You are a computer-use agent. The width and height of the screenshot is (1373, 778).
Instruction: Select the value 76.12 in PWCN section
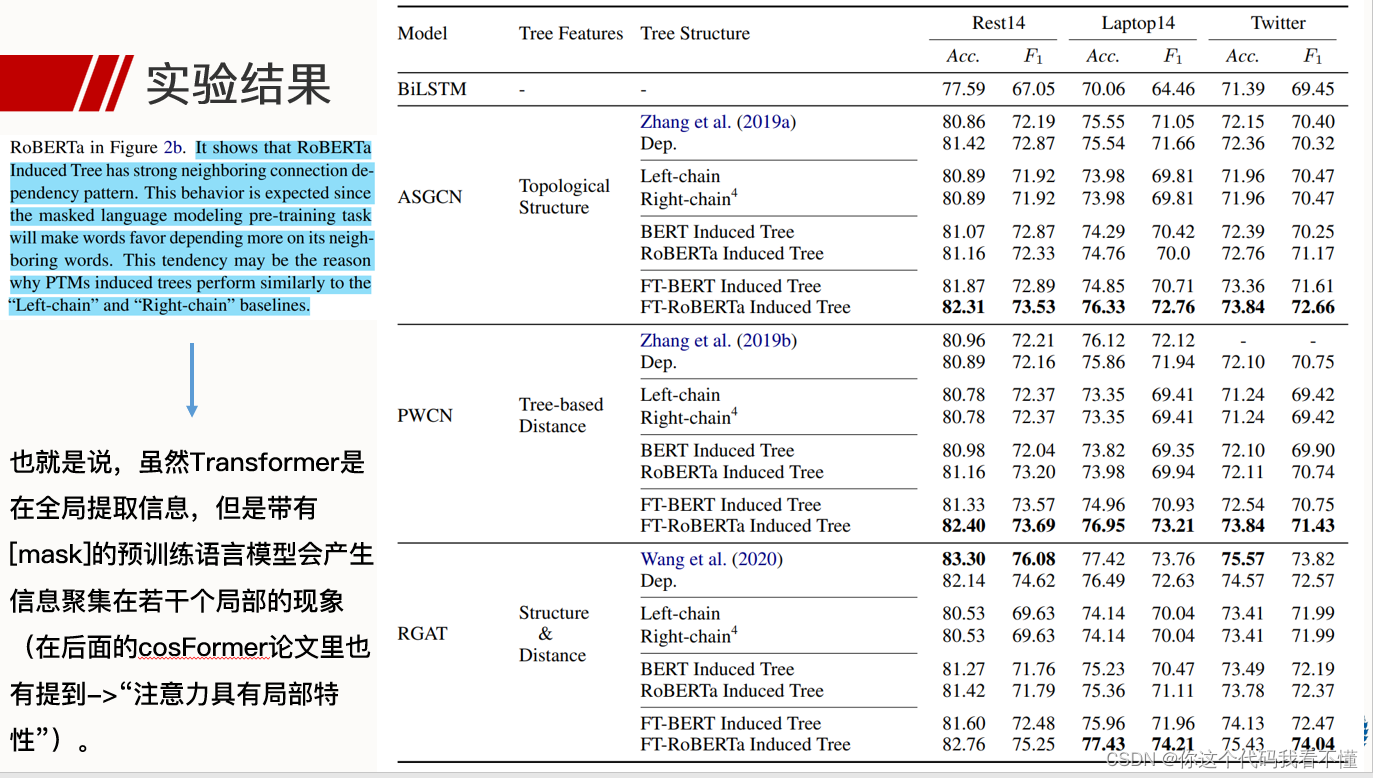pos(1103,341)
